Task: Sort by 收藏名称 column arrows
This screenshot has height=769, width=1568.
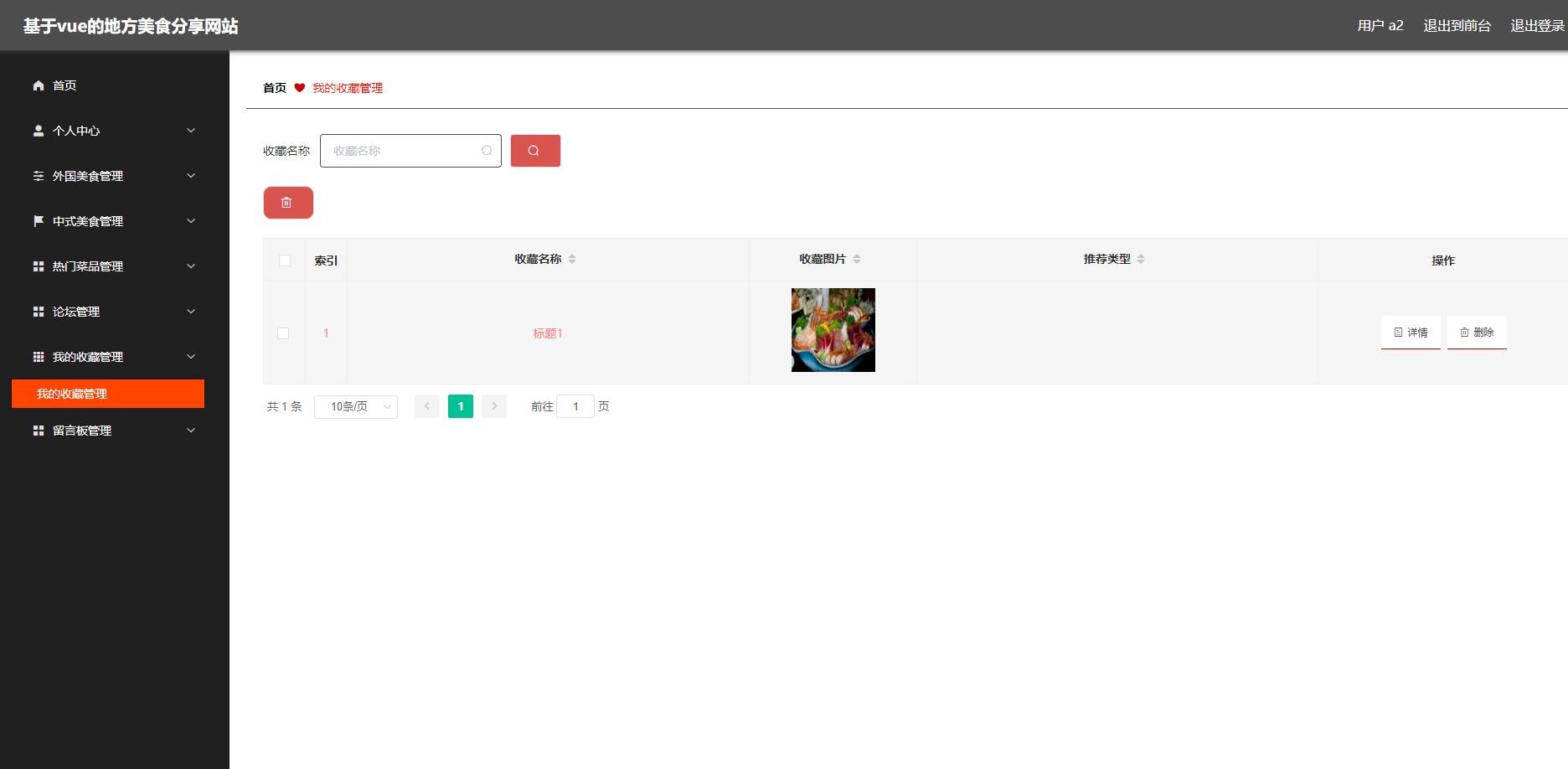Action: point(572,260)
